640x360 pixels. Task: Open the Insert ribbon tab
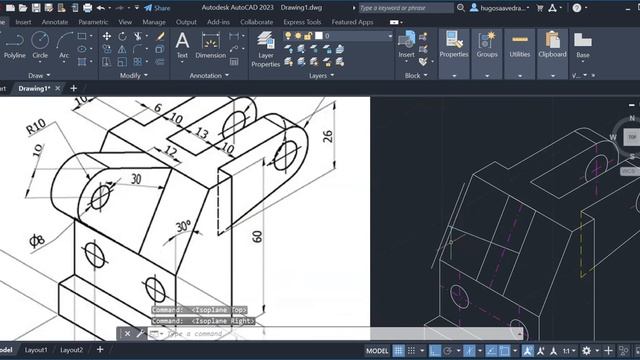tap(23, 22)
